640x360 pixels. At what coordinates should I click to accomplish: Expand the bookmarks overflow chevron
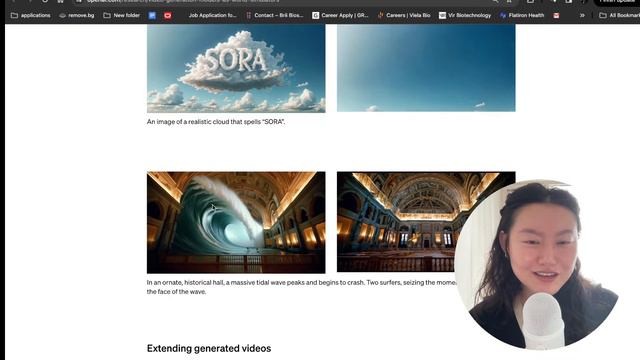[582, 16]
